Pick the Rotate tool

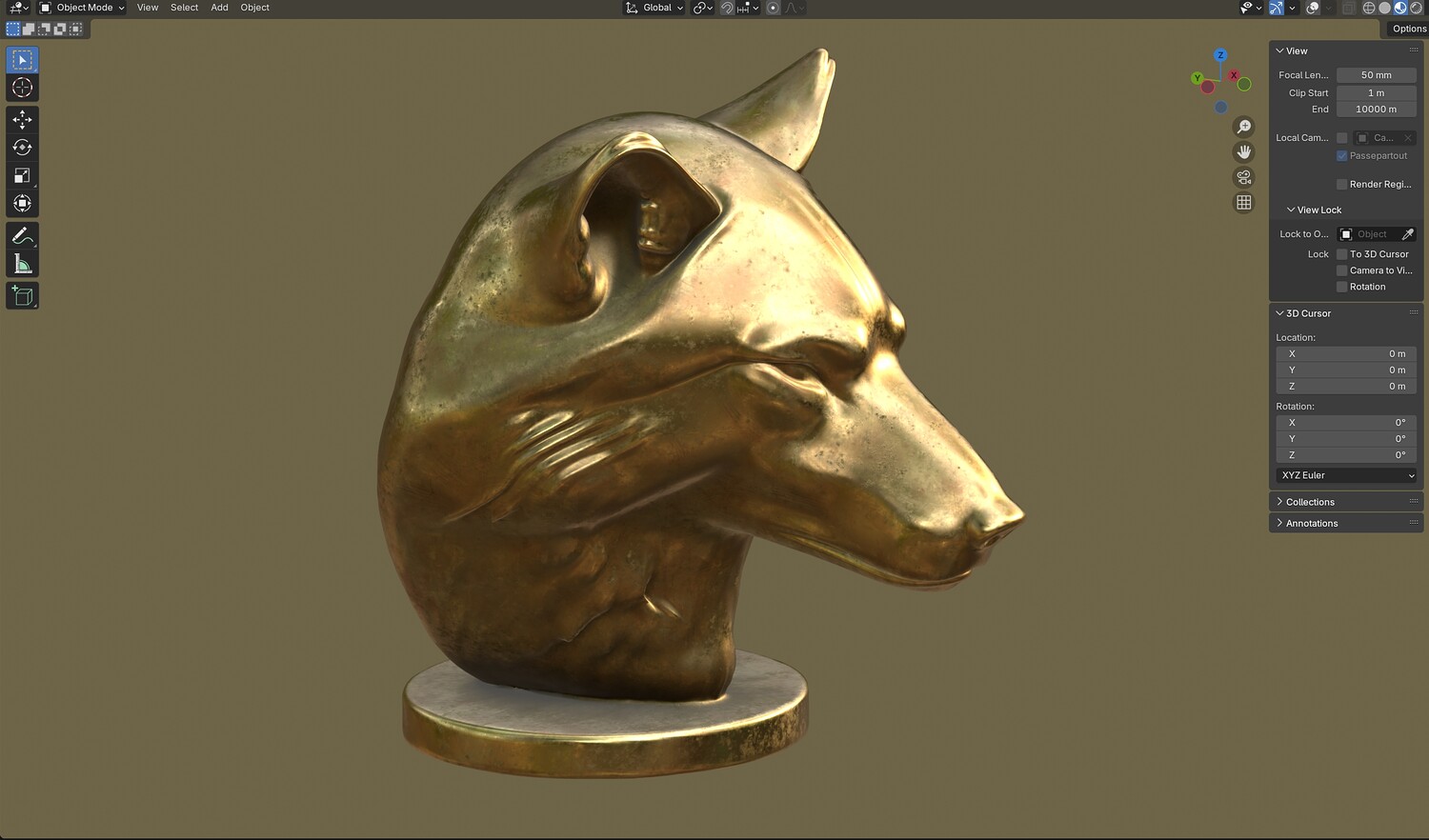pos(22,148)
